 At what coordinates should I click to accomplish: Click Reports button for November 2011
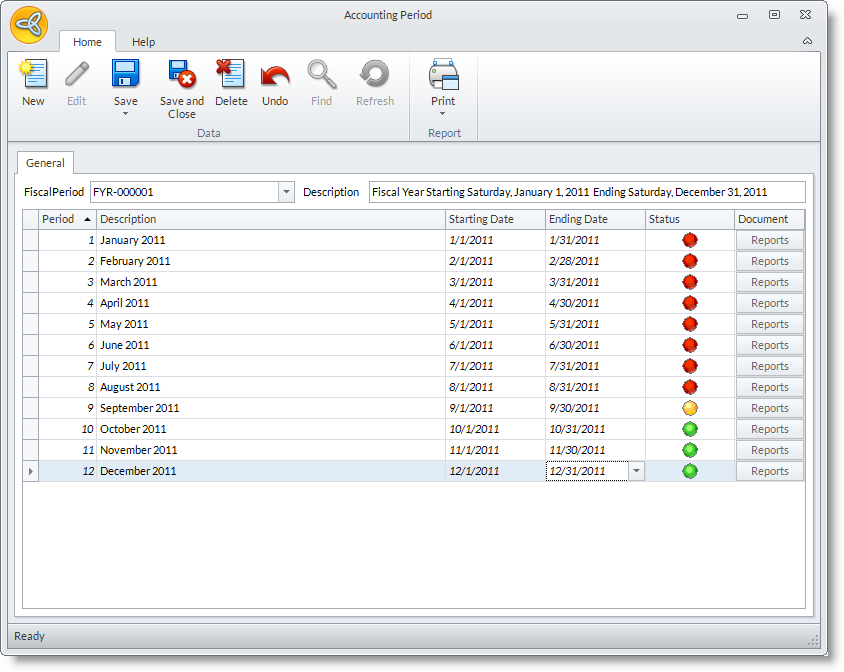coord(770,450)
